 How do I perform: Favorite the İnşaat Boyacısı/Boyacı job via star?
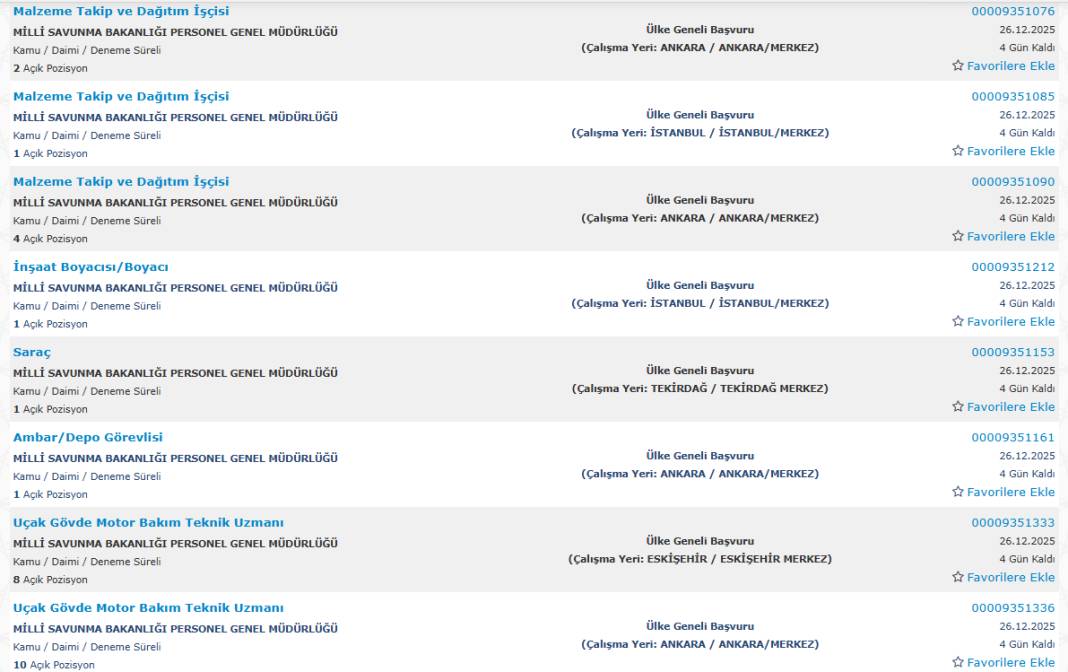coord(958,321)
